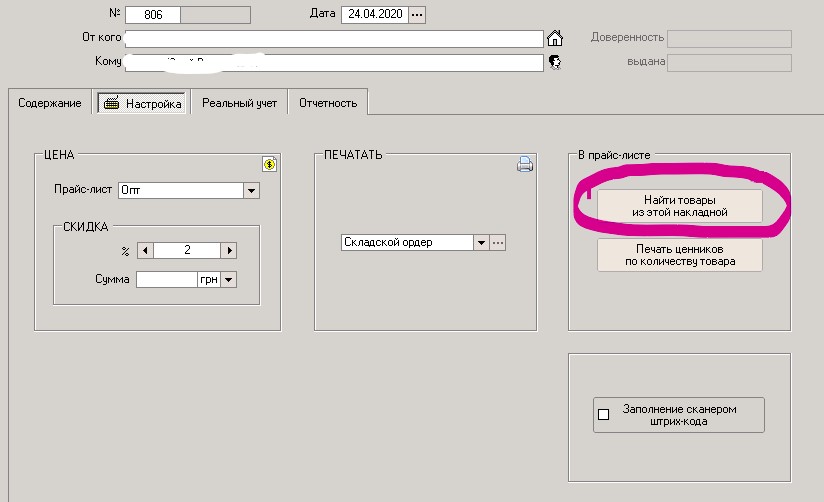Click the person icon beside Кому
Viewport: 824px width, 502px height.
coord(556,62)
